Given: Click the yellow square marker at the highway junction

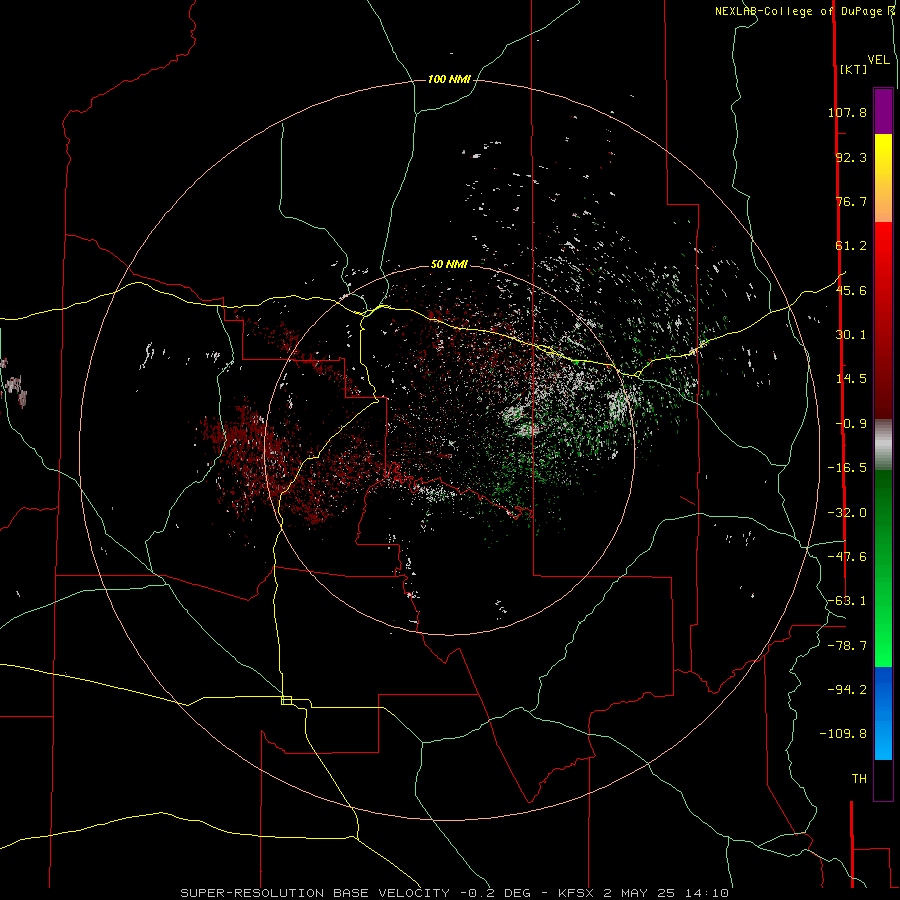Looking at the screenshot, I should [x=286, y=700].
